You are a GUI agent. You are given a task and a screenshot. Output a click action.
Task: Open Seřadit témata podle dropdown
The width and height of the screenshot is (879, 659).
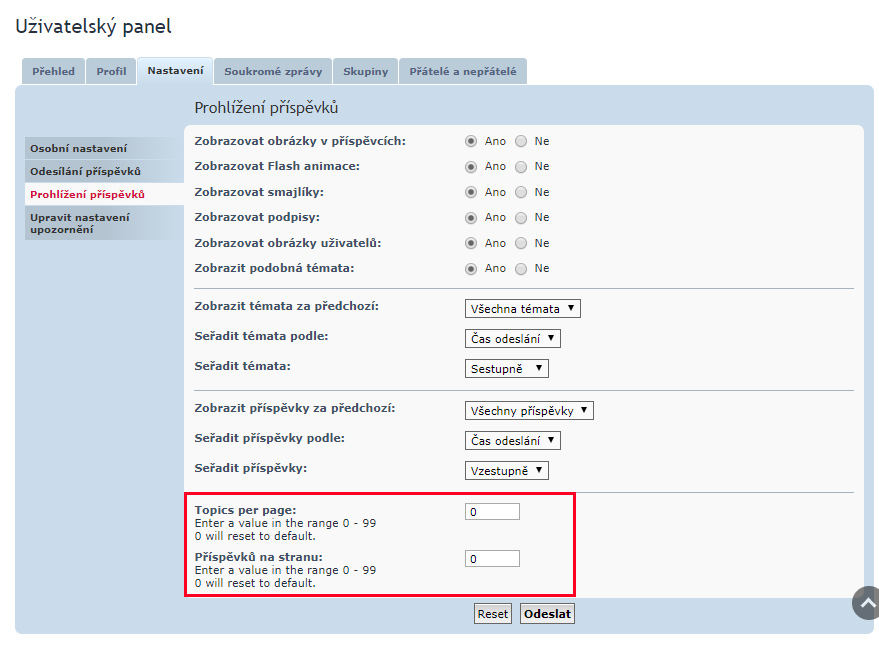(x=512, y=338)
